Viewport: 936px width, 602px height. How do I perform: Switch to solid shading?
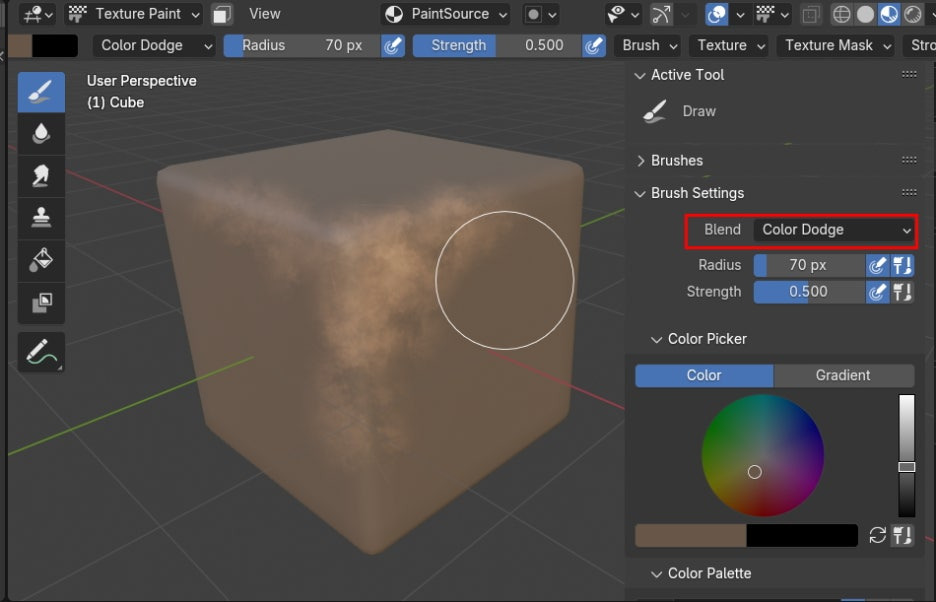coord(865,14)
